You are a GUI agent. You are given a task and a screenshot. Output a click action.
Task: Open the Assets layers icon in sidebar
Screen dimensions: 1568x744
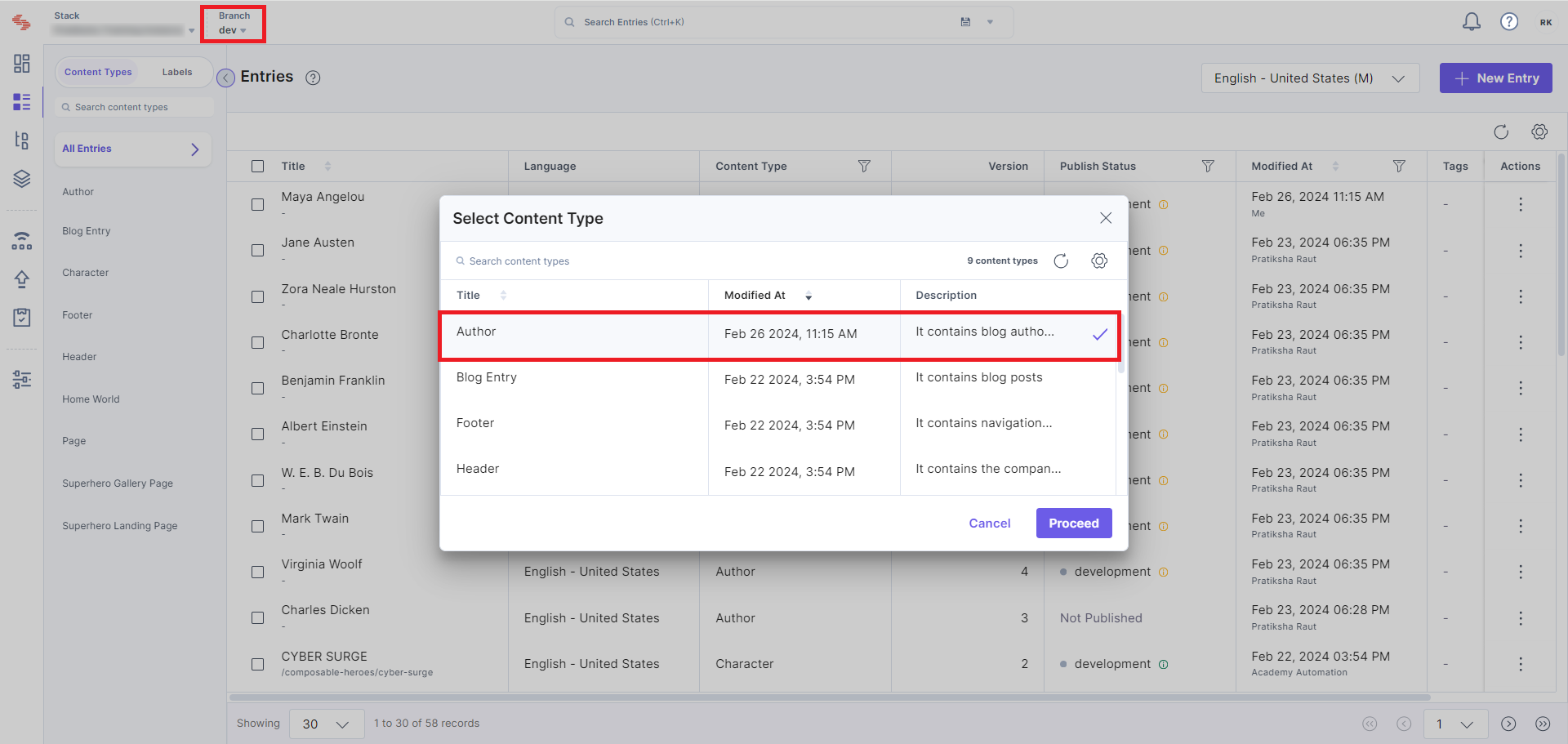pos(22,179)
